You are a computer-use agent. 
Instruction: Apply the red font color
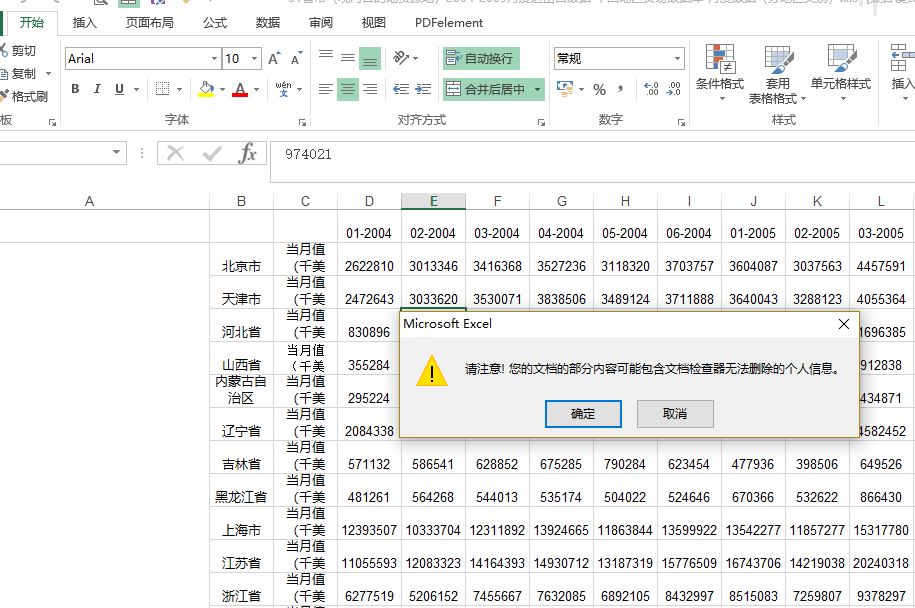[x=240, y=89]
